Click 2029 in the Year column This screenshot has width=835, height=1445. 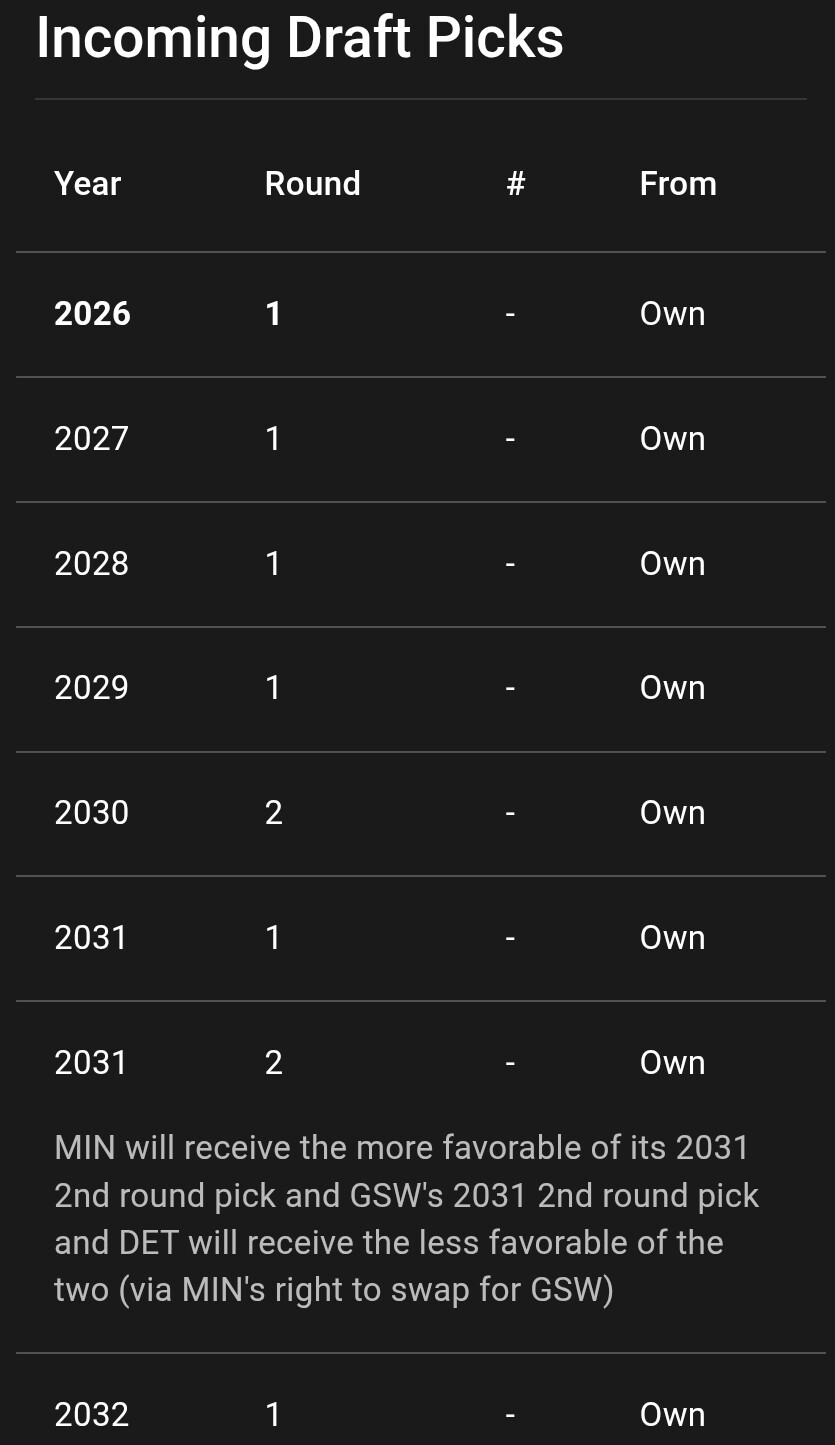tap(91, 688)
